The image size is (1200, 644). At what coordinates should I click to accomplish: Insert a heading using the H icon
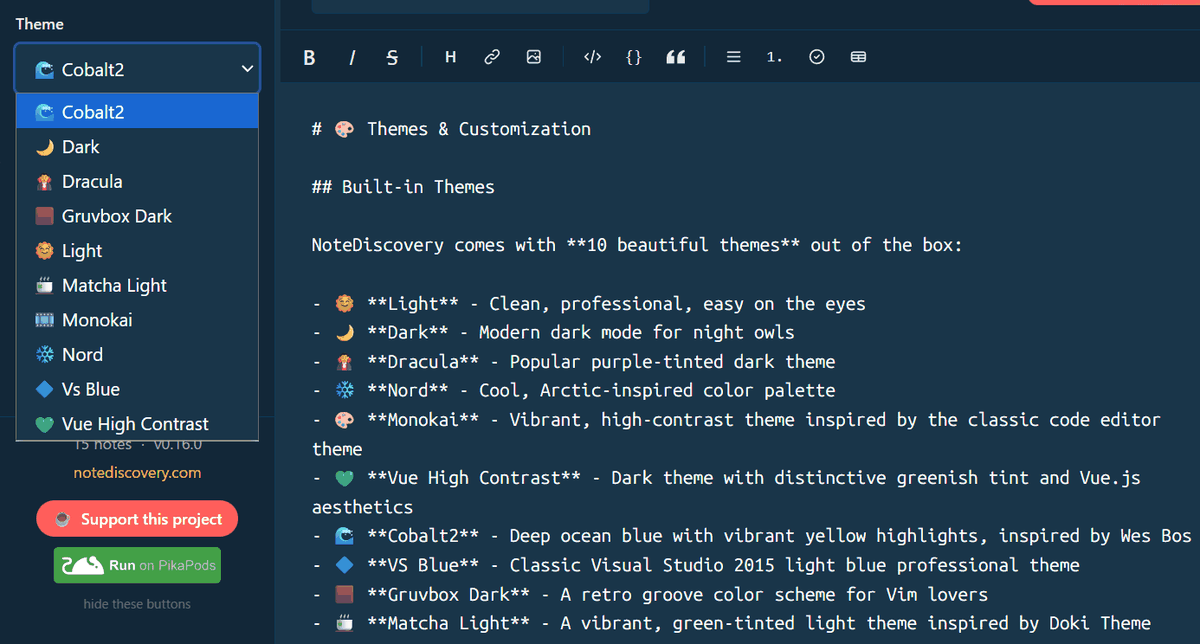coord(451,58)
